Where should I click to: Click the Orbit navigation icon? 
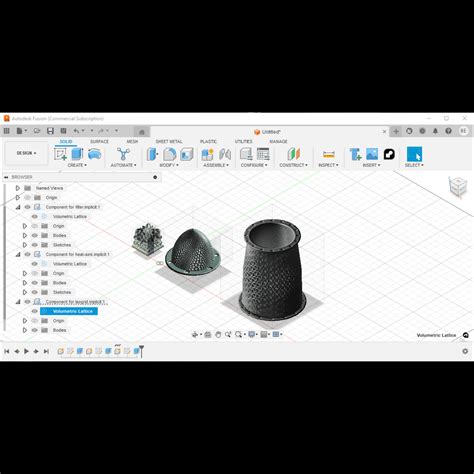[195, 334]
